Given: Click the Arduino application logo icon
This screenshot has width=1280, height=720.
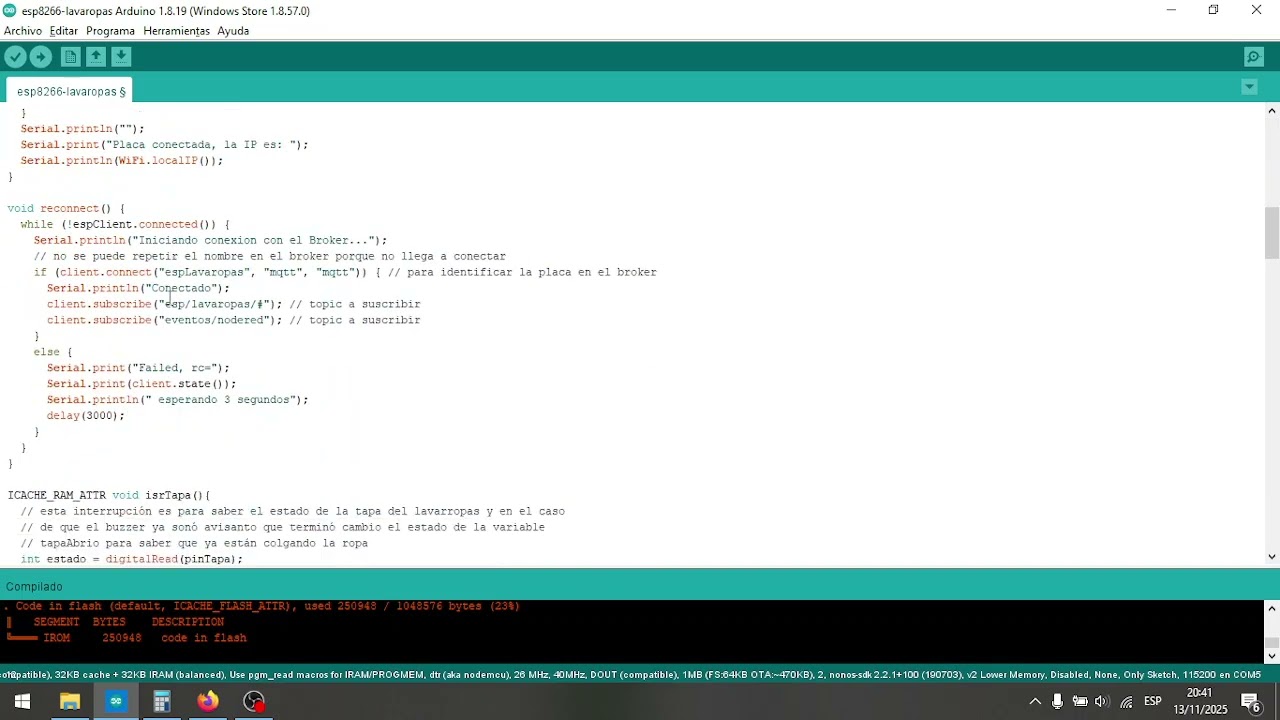Looking at the screenshot, I should tap(10, 10).
